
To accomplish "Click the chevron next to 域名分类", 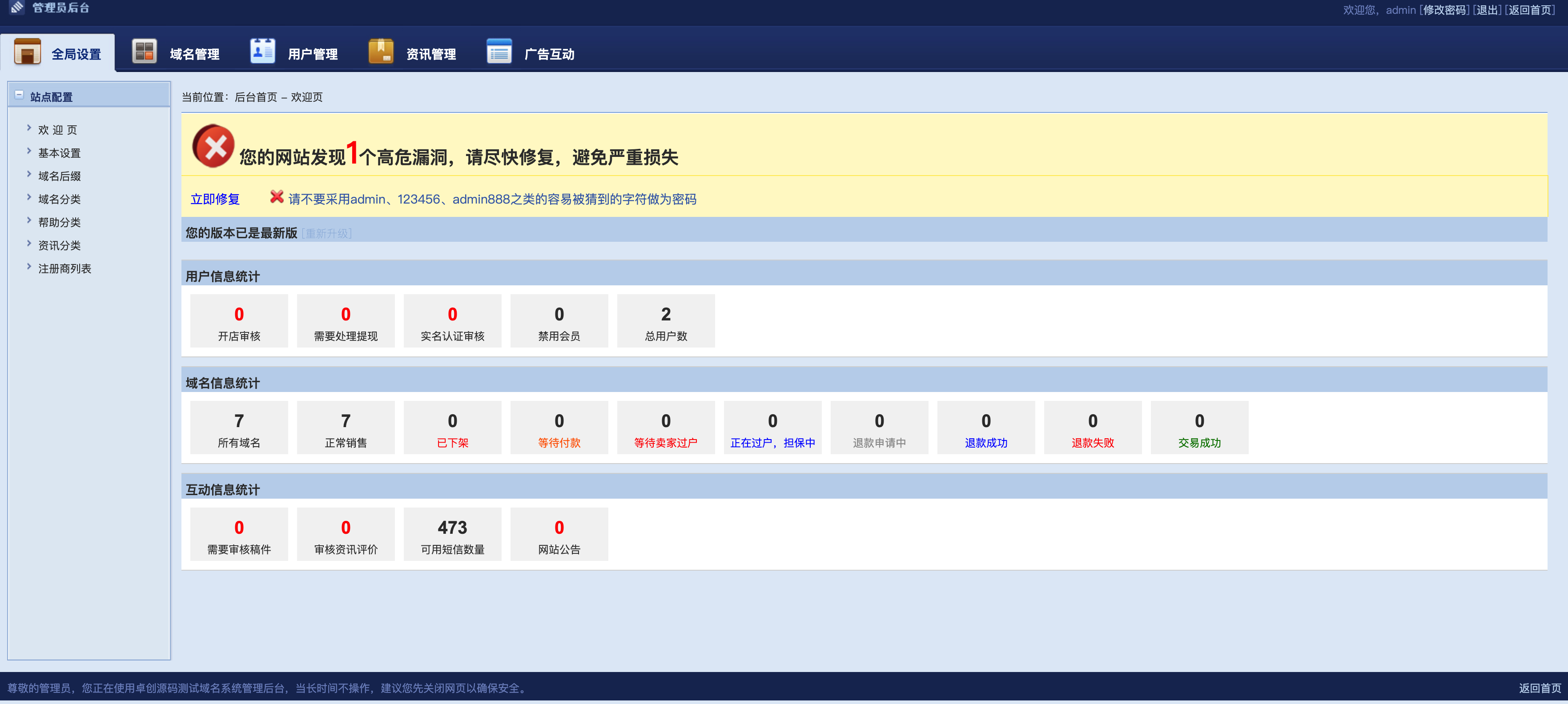I will click(28, 198).
